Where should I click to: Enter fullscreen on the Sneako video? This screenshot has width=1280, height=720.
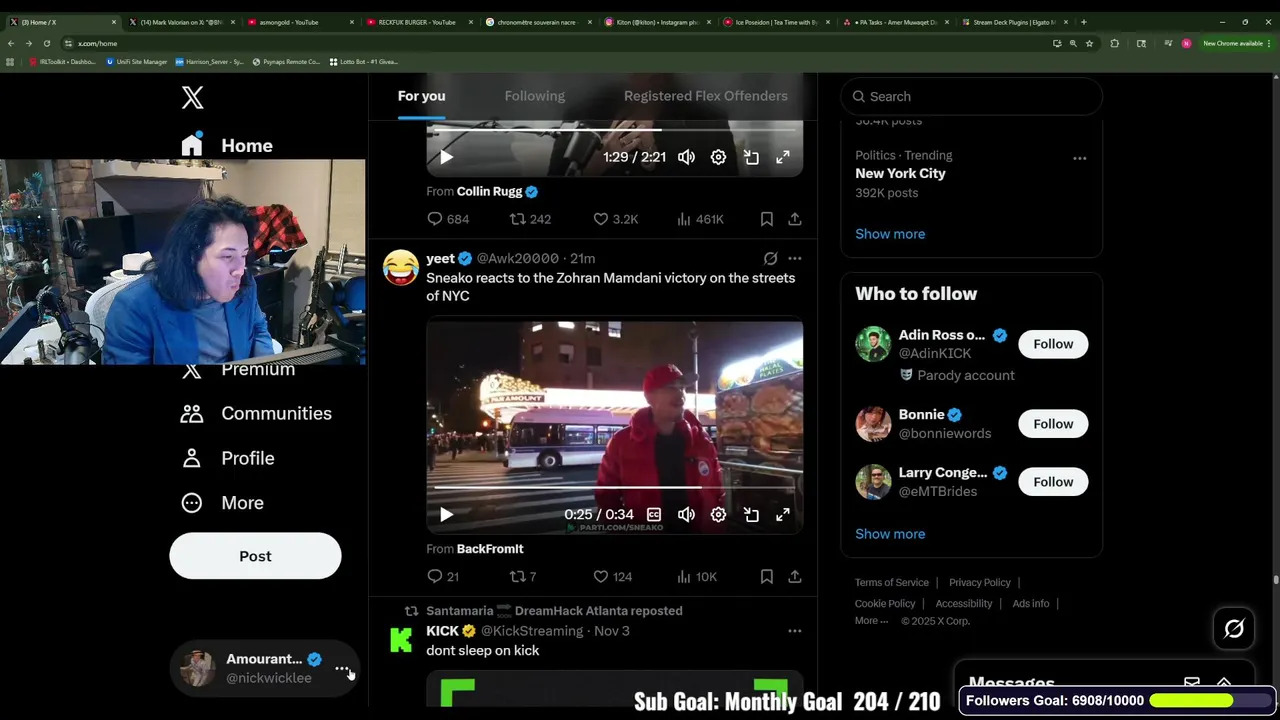coord(783,515)
